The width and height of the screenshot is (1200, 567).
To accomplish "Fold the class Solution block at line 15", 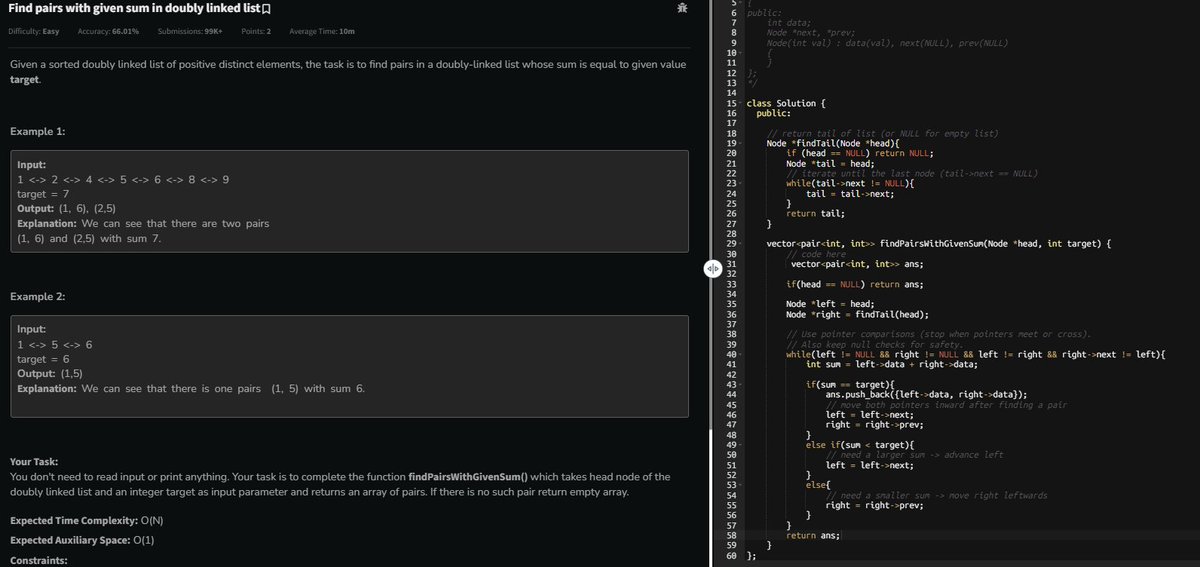I will click(x=741, y=103).
